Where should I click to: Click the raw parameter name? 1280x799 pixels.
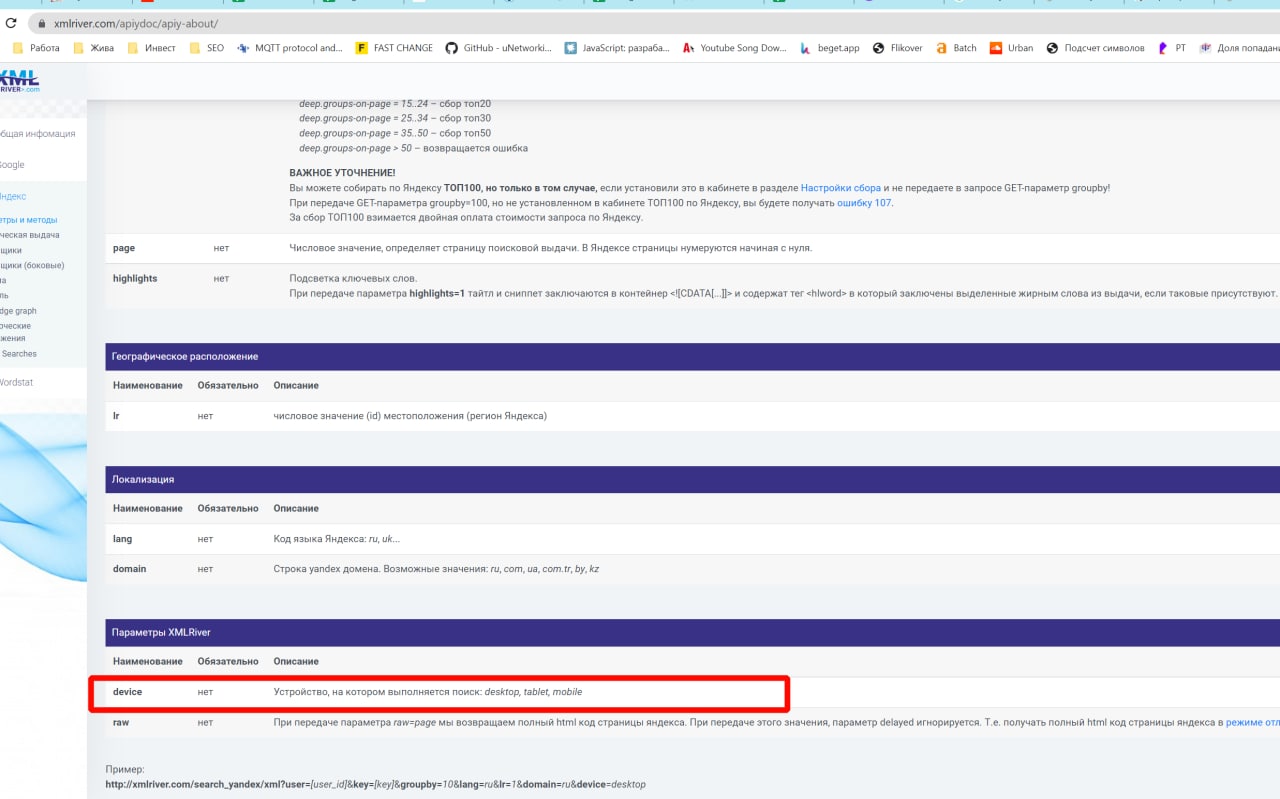click(121, 722)
